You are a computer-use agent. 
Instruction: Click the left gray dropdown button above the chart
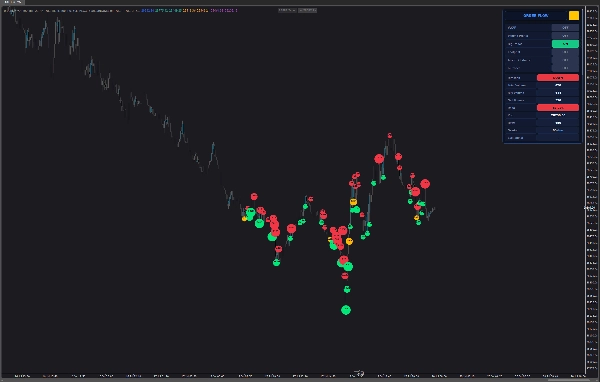click(287, 10)
